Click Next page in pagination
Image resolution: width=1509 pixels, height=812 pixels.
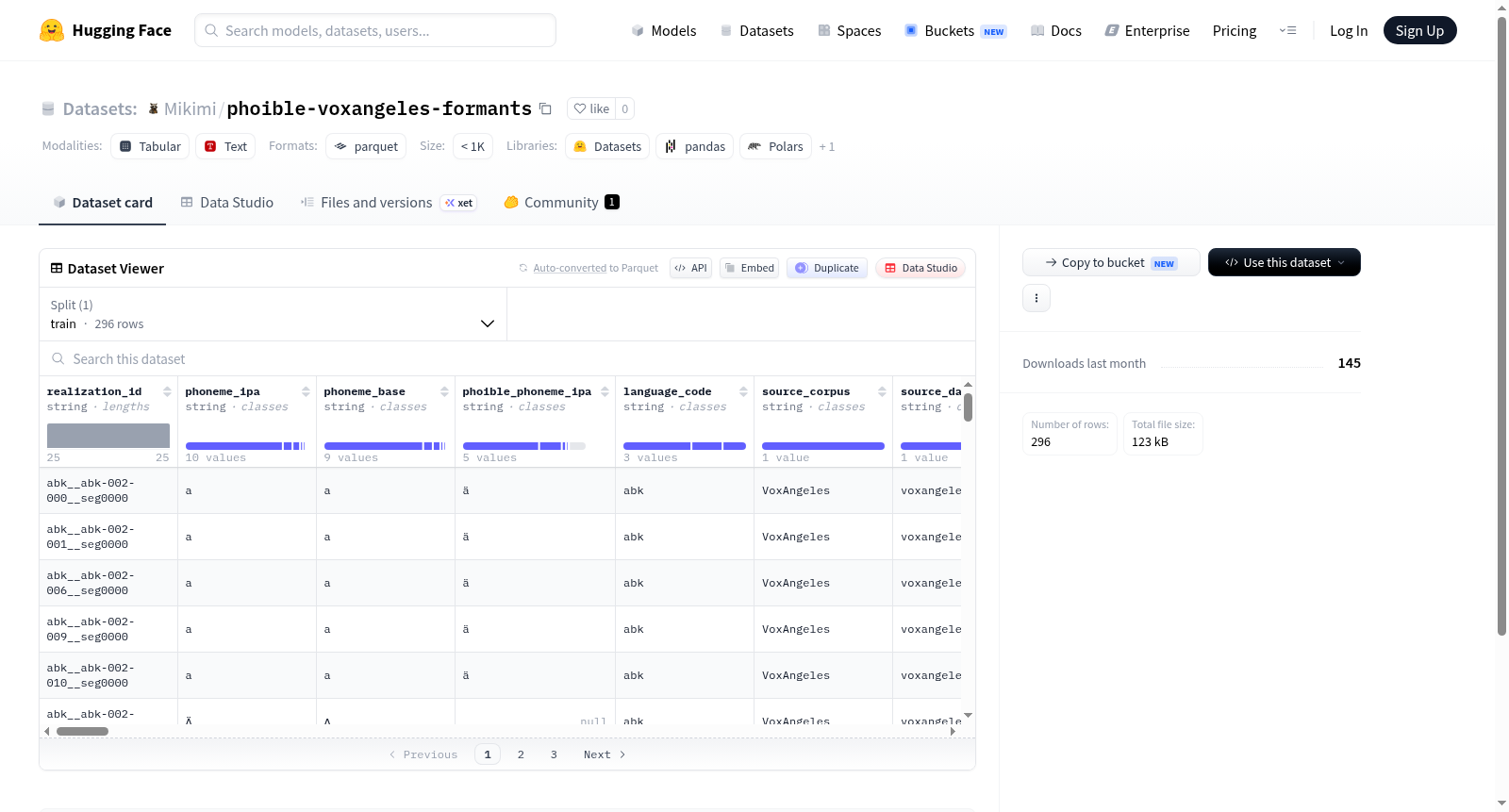(605, 754)
